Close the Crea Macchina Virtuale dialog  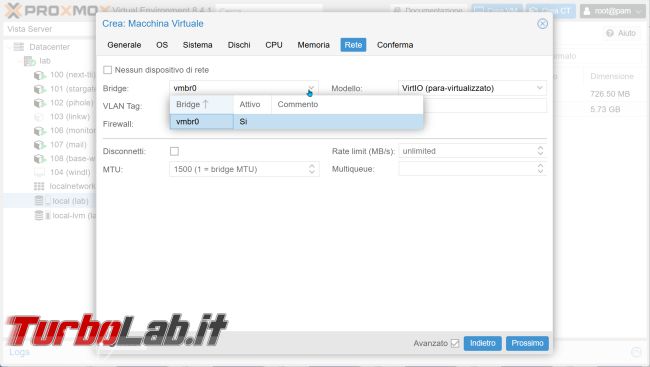pyautogui.click(x=542, y=24)
